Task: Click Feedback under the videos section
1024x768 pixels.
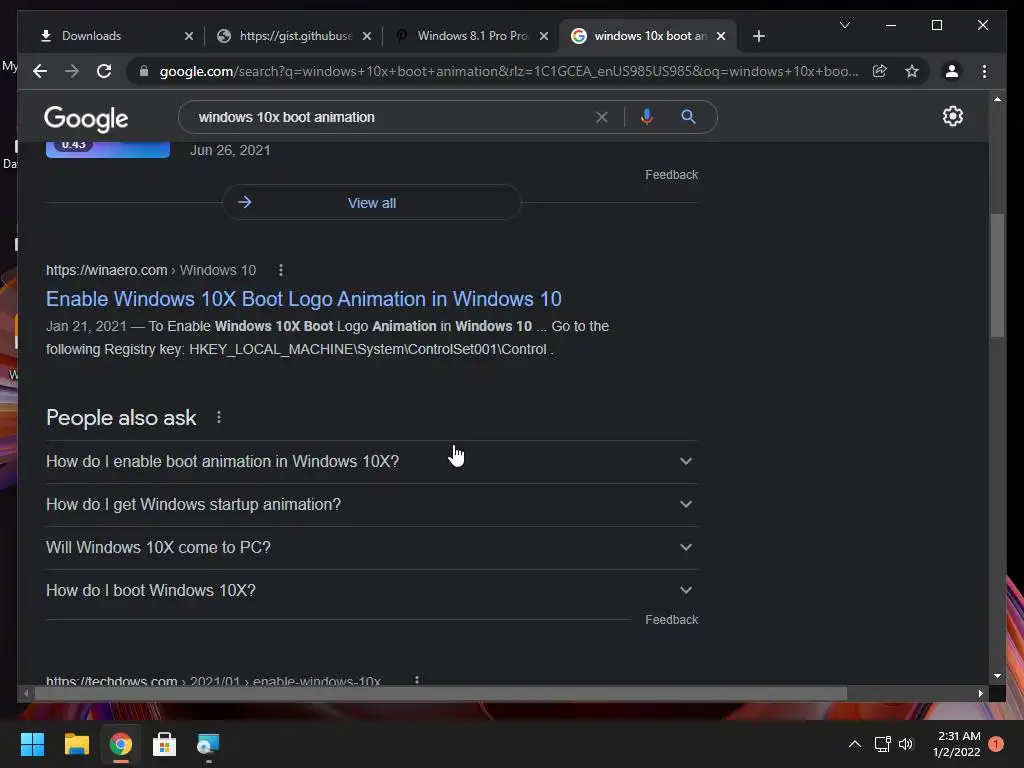Action: click(671, 174)
